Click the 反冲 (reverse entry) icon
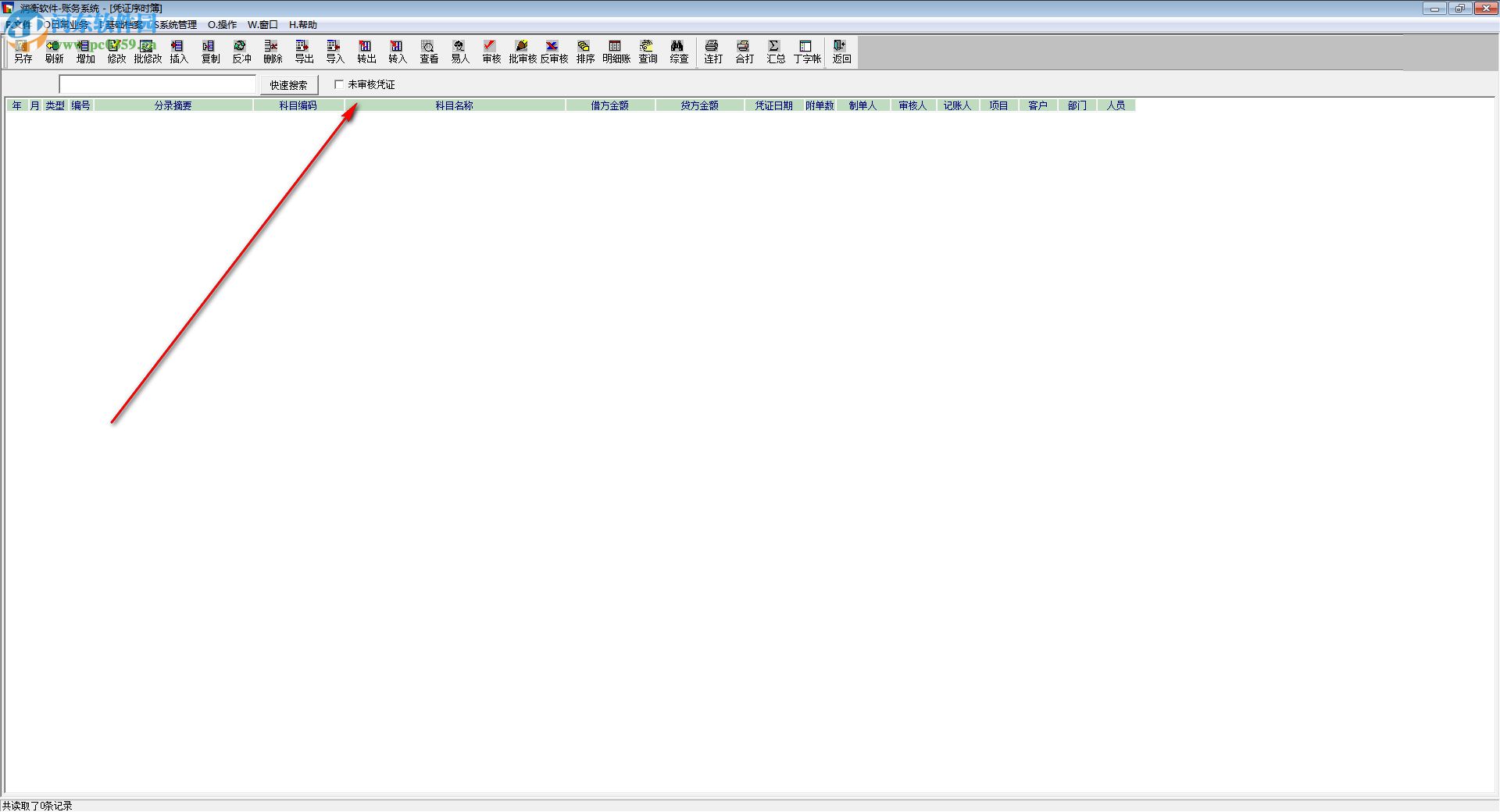This screenshot has height=812, width=1500. pyautogui.click(x=241, y=52)
